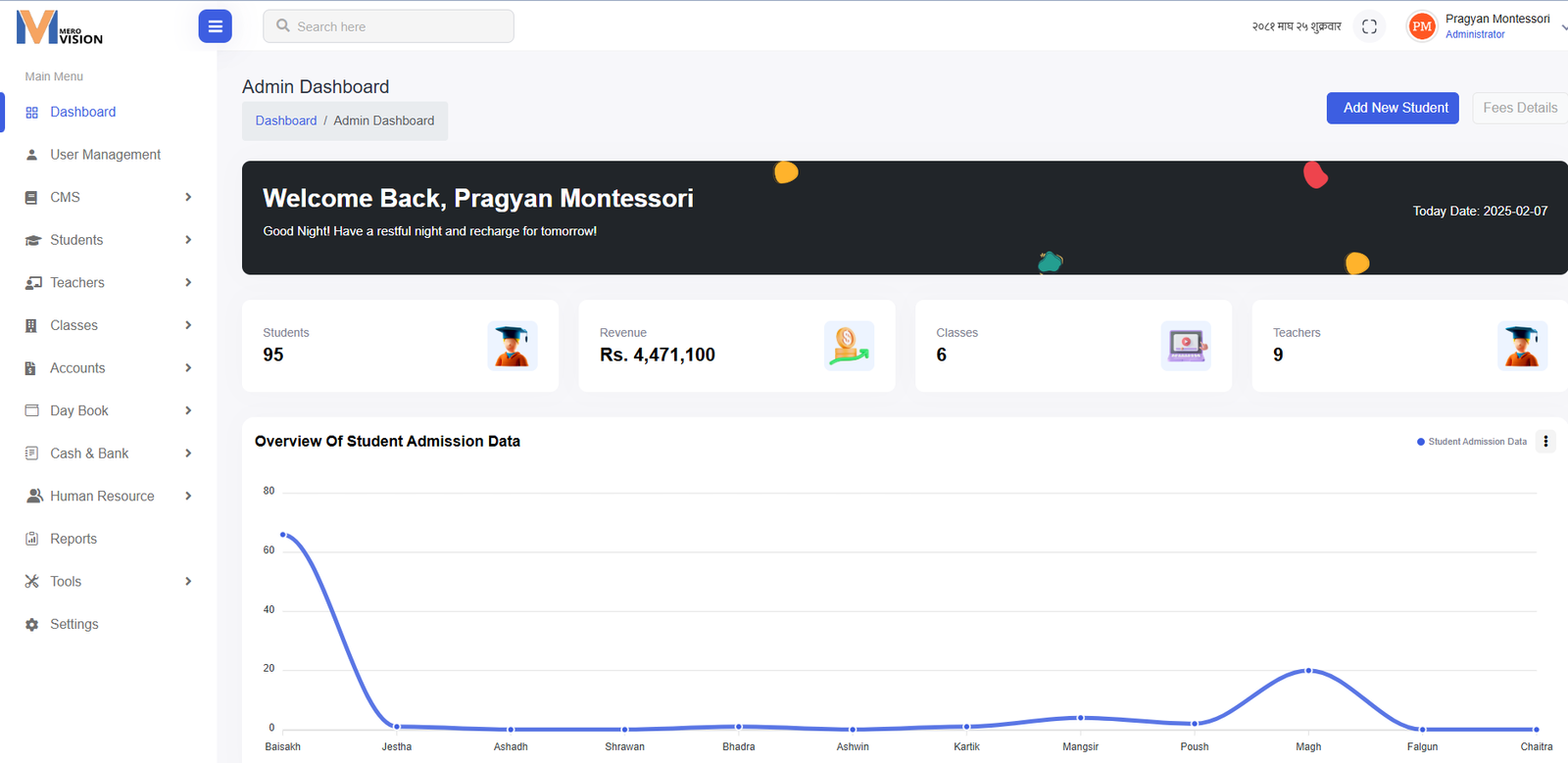Click the Search here input field
This screenshot has width=1568, height=763.
(388, 26)
